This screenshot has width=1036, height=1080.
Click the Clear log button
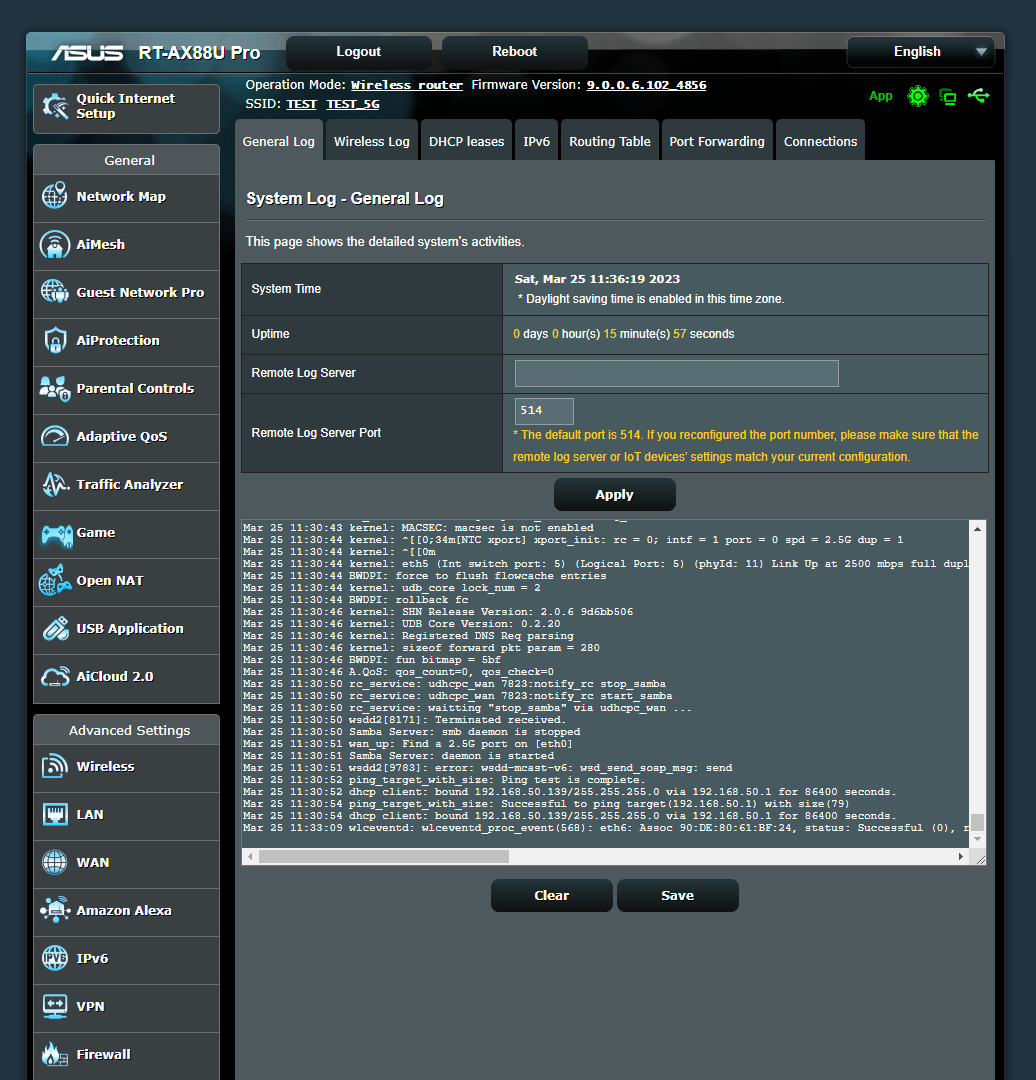pos(551,896)
